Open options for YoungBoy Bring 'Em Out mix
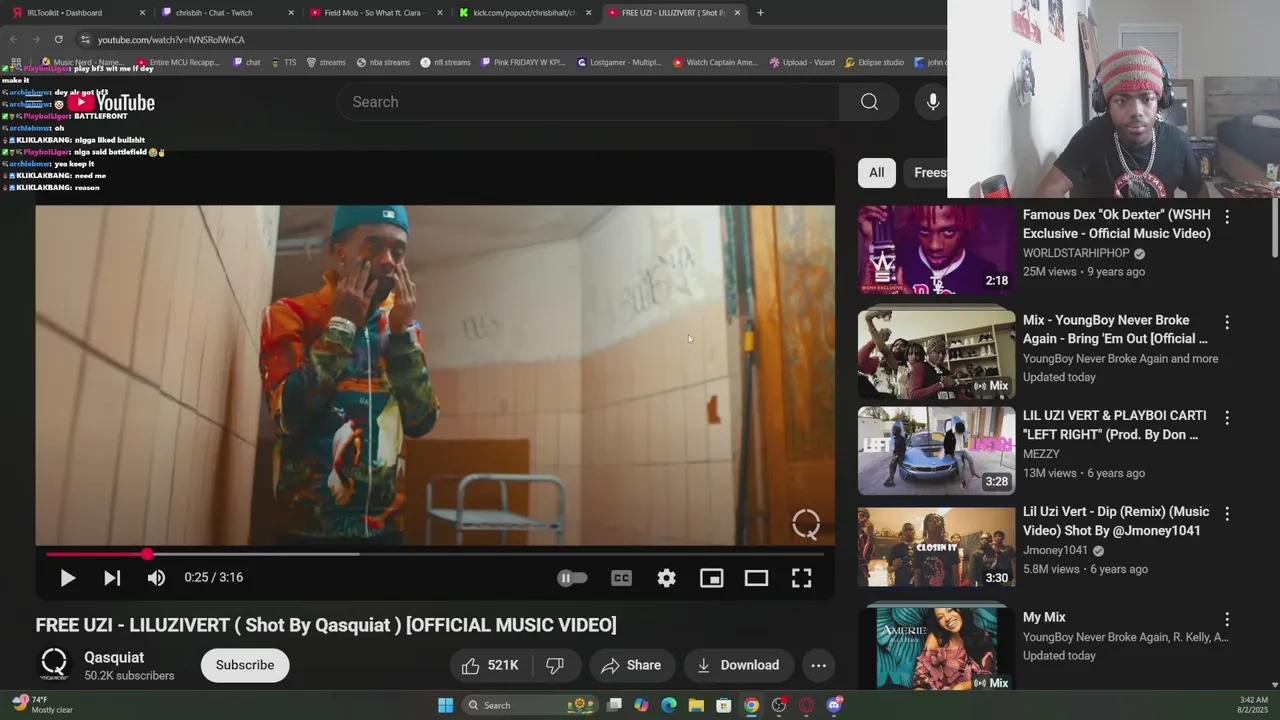 tap(1227, 322)
